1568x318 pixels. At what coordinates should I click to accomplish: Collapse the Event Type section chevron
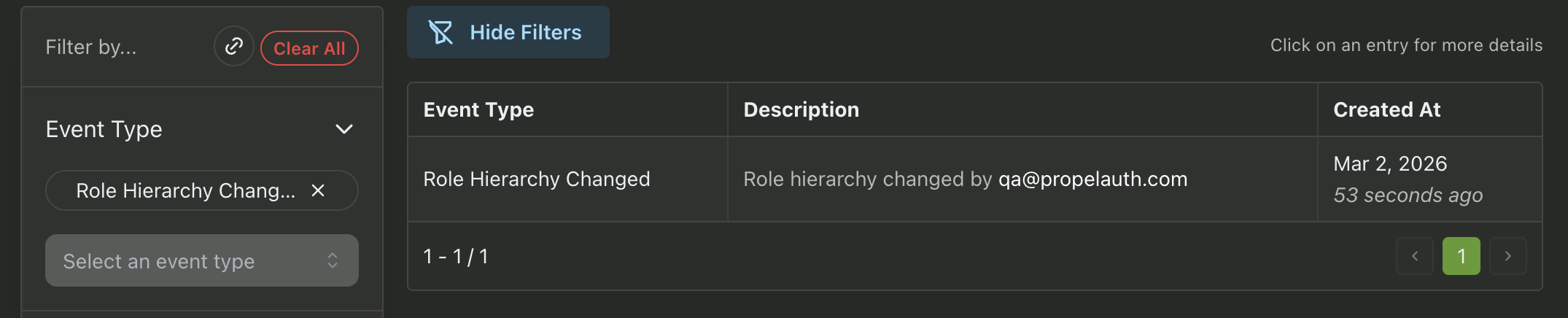pos(344,129)
